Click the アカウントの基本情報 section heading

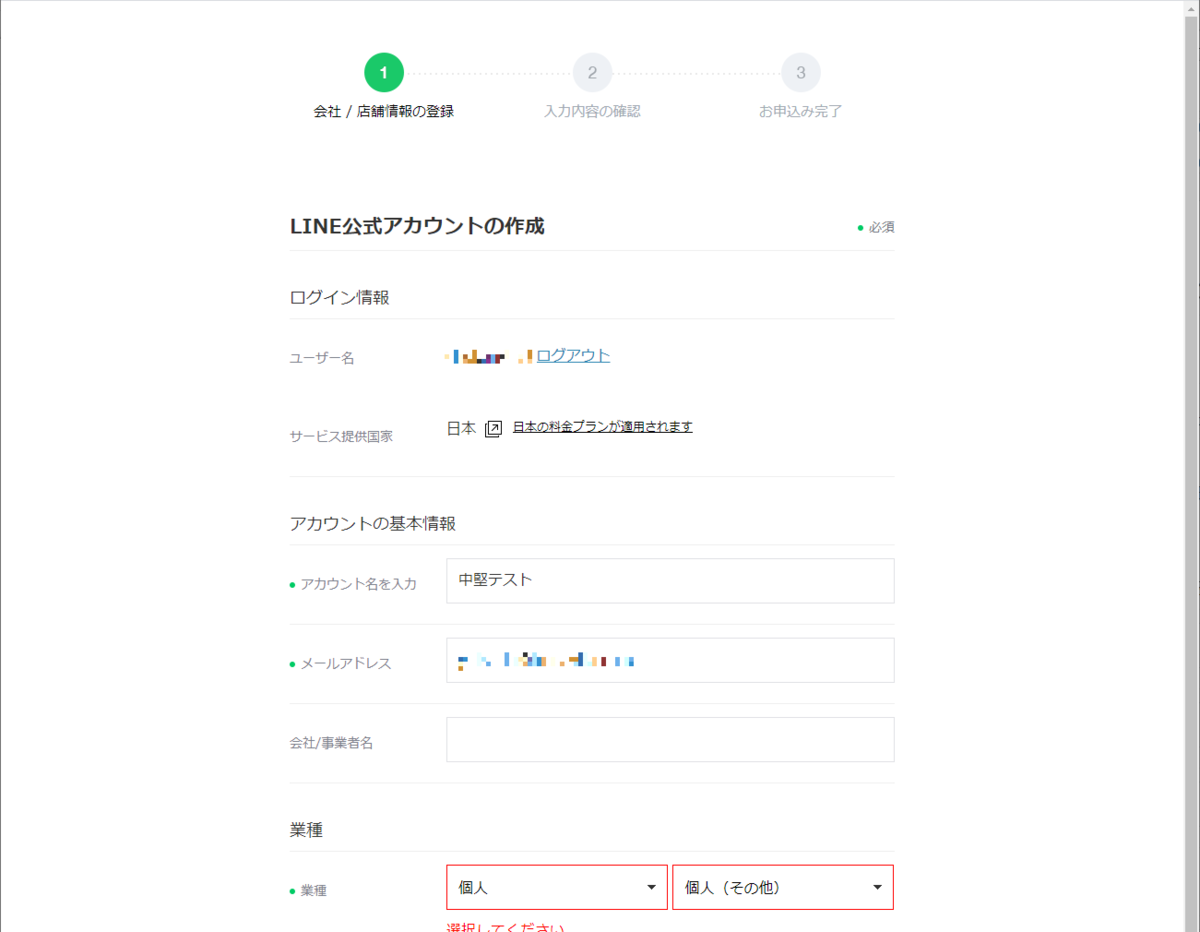point(373,523)
